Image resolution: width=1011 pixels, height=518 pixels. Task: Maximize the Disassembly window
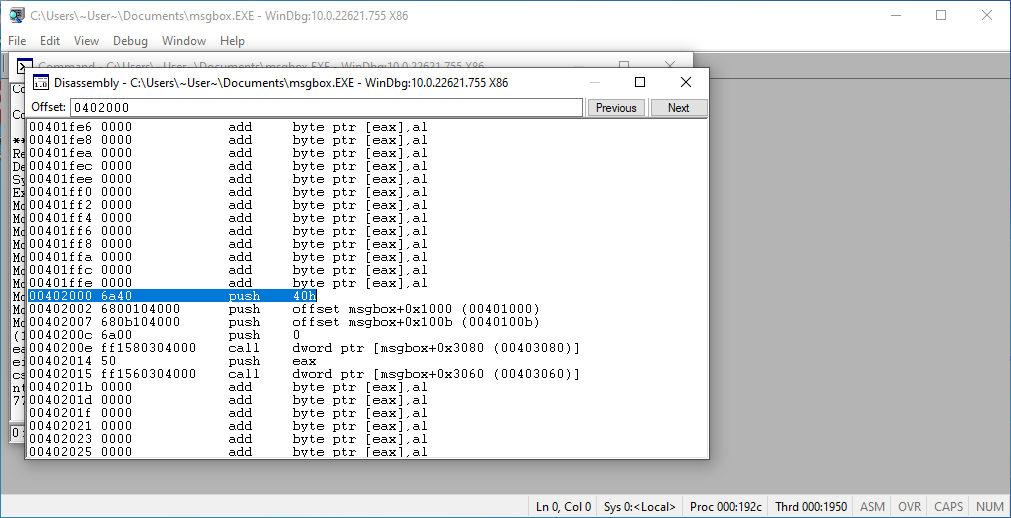click(640, 82)
